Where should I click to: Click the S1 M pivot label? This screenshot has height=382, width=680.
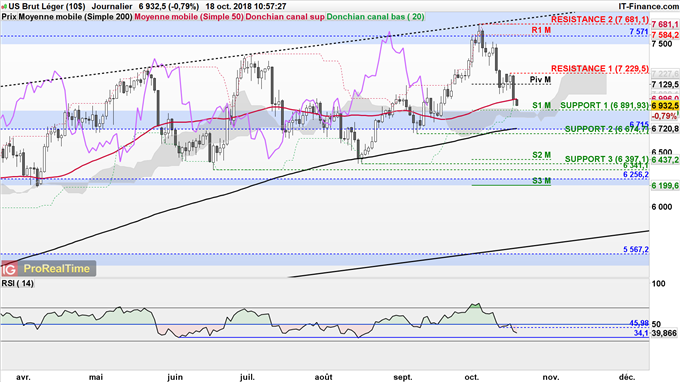[x=542, y=105]
